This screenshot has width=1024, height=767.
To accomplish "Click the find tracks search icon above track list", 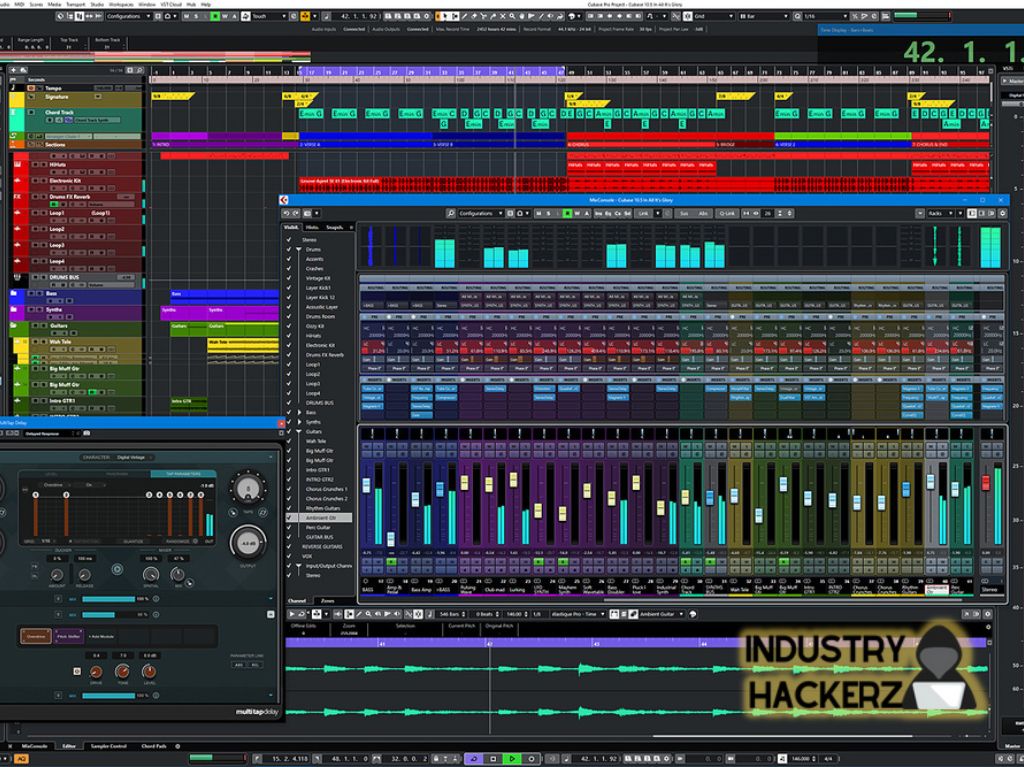I will [139, 70].
